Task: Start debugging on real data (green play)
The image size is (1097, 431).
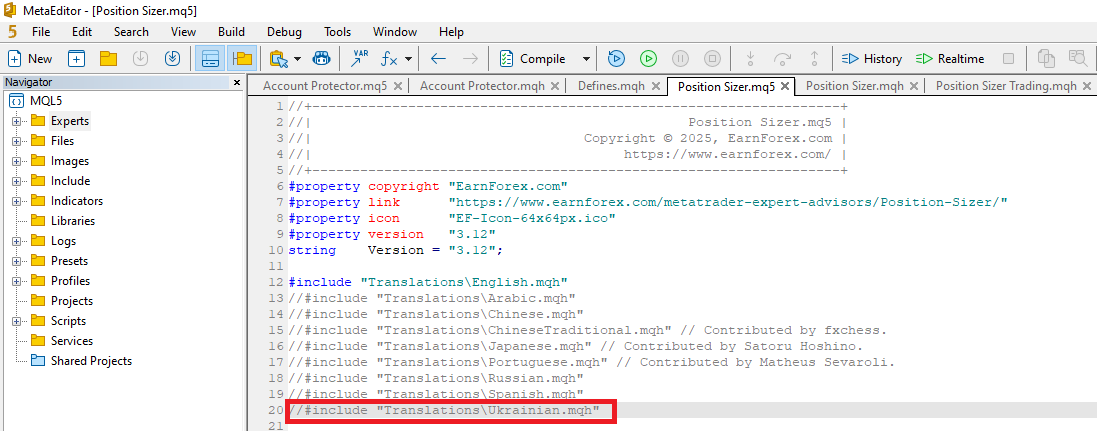Action: pos(649,59)
